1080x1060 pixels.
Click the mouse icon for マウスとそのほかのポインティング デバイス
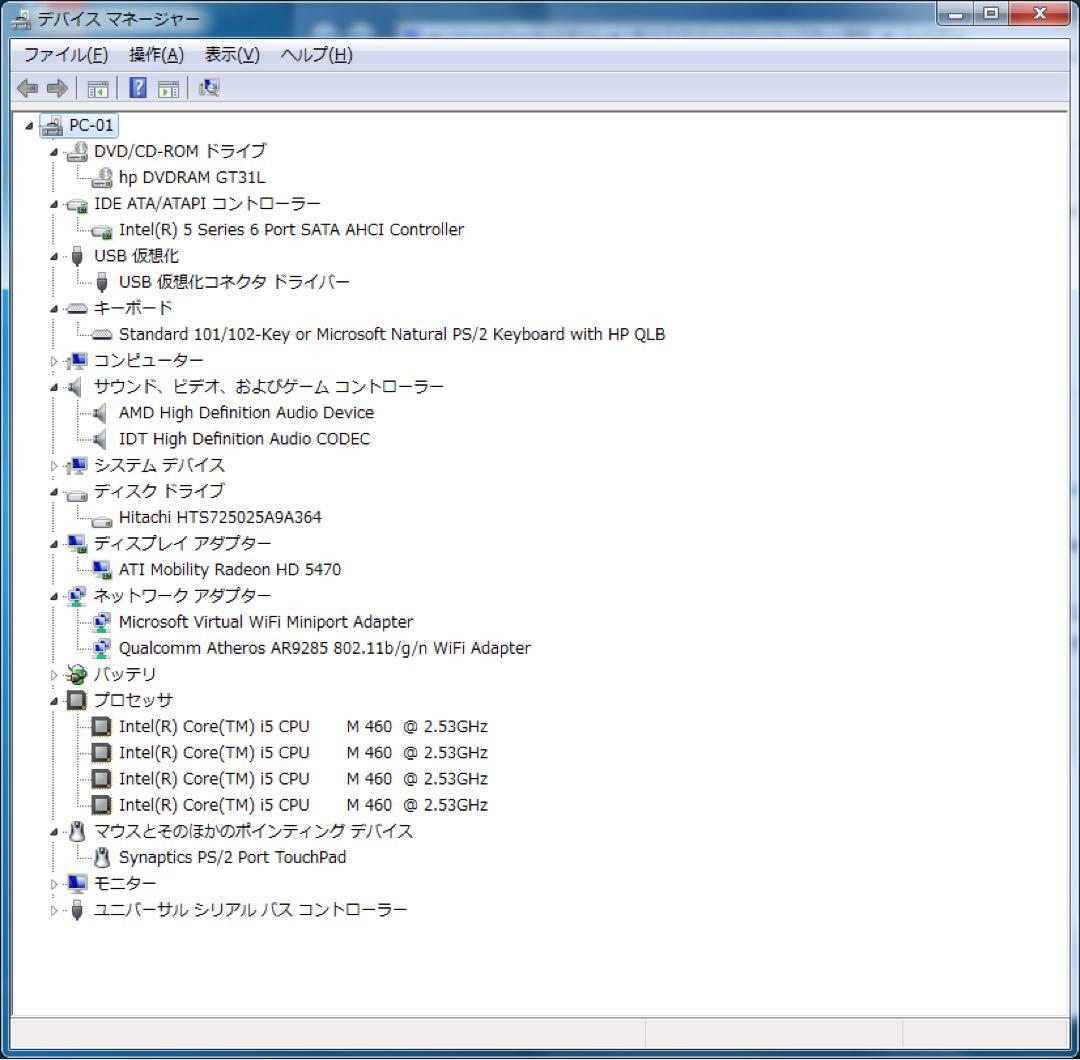tap(76, 832)
